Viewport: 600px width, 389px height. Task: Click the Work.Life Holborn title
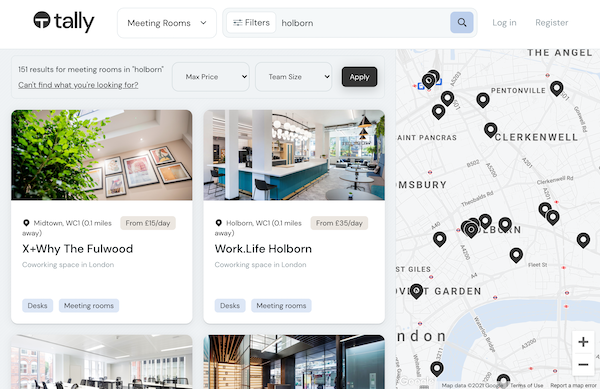(263, 249)
